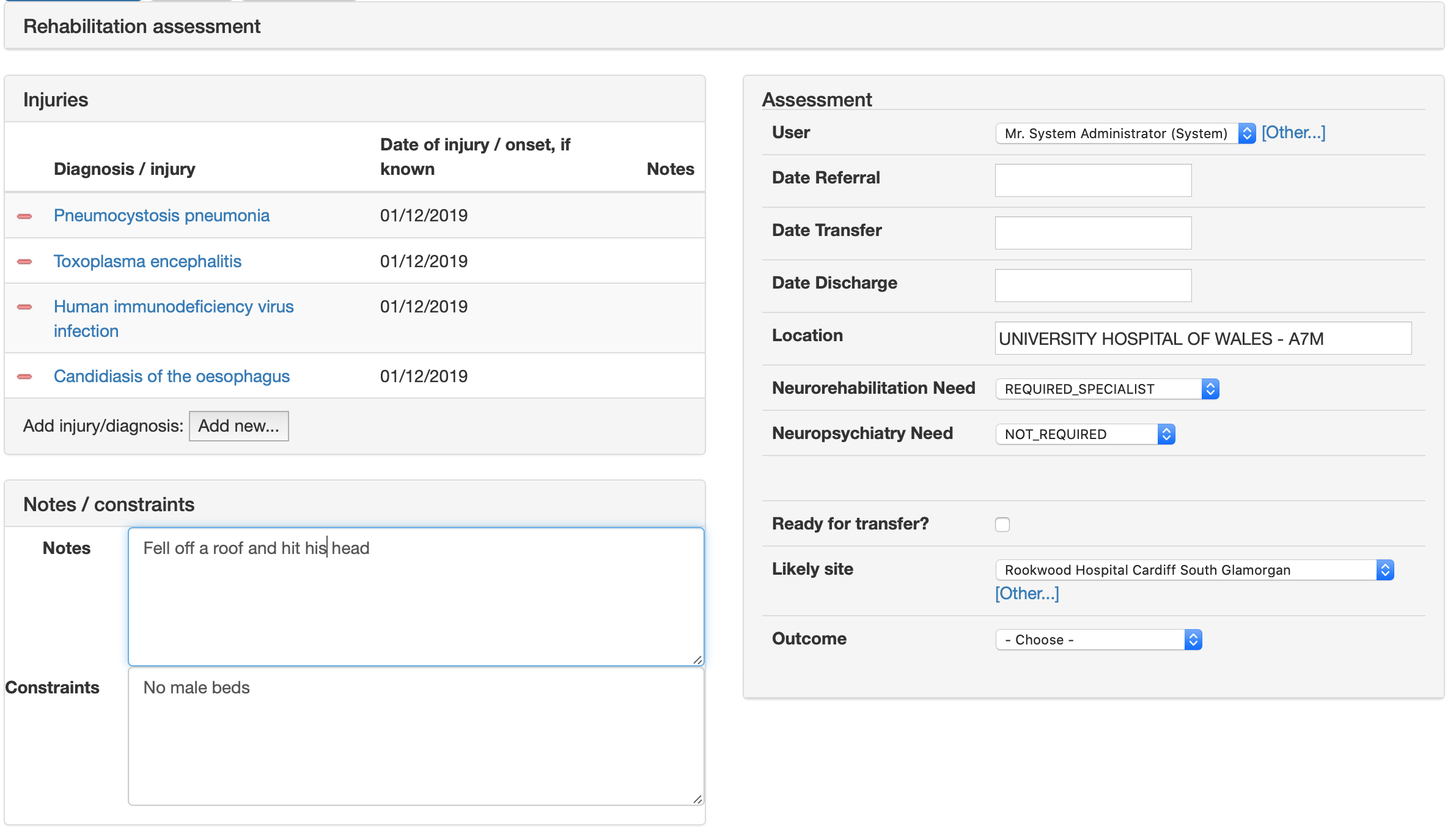
Task: Switch to the second tab at top
Action: point(189,2)
